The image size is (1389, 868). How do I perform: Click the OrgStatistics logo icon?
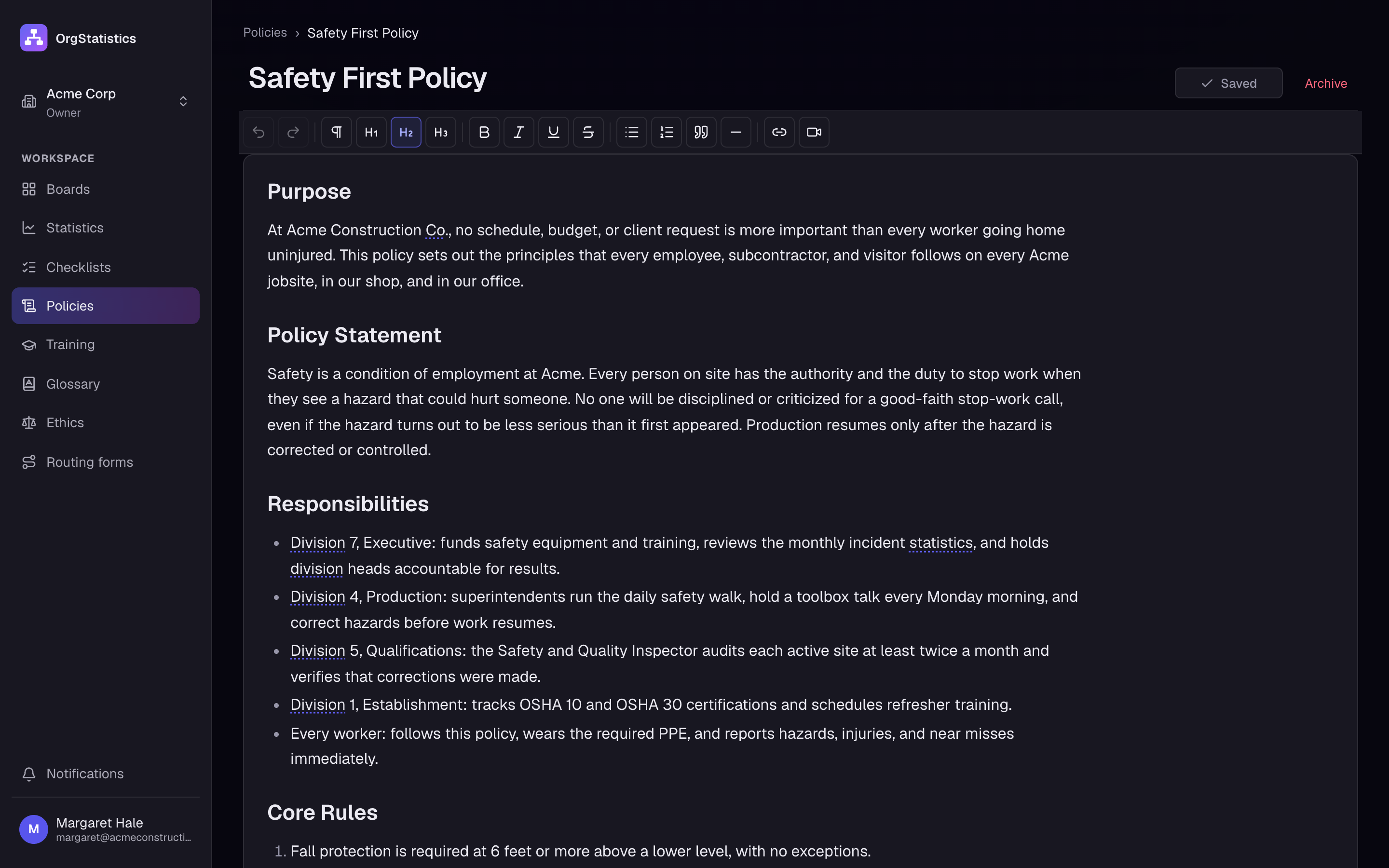pos(34,38)
